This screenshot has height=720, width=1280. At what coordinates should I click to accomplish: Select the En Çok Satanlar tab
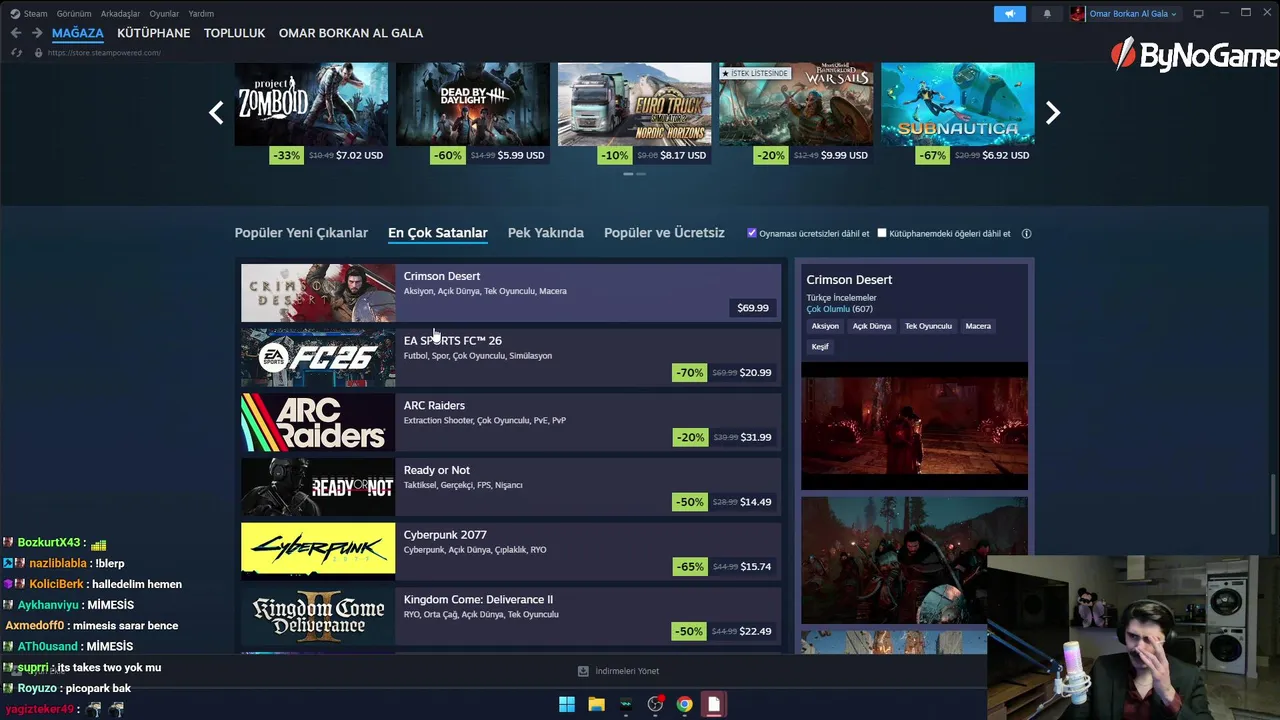(x=438, y=233)
